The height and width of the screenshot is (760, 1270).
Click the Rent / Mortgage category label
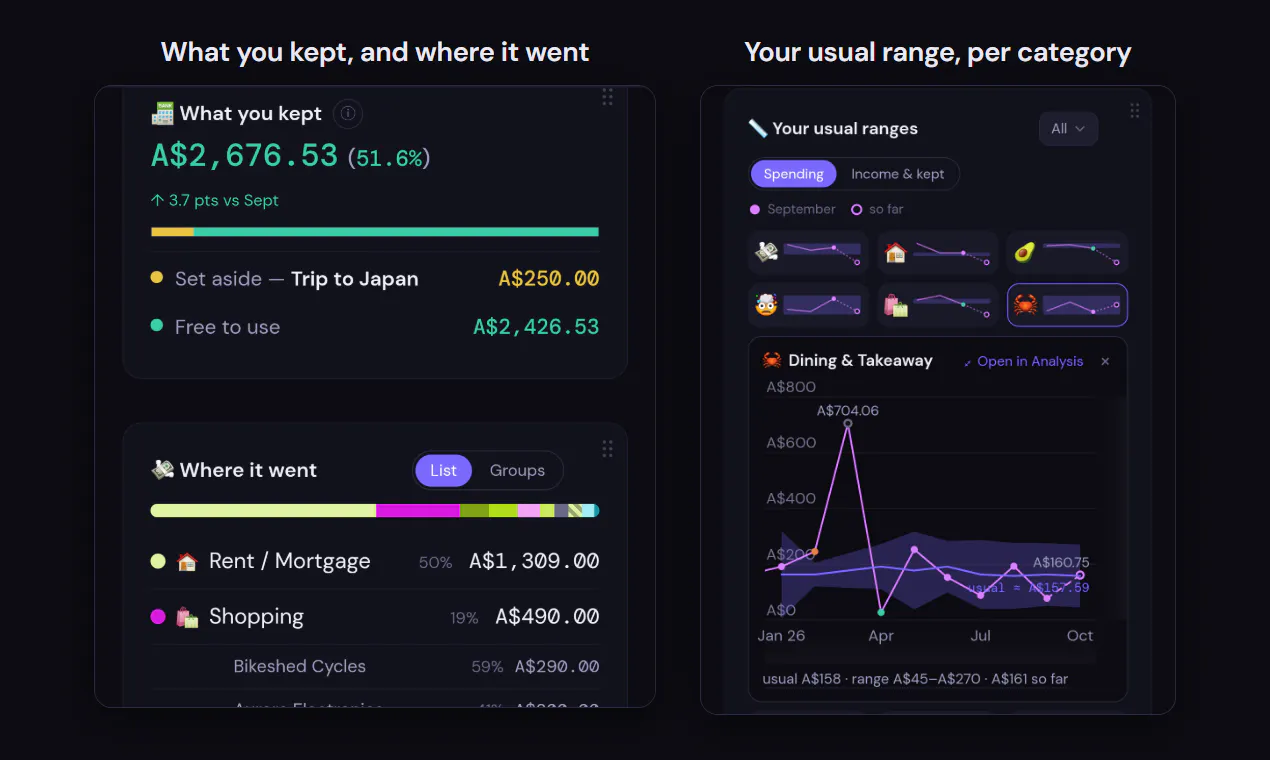289,562
